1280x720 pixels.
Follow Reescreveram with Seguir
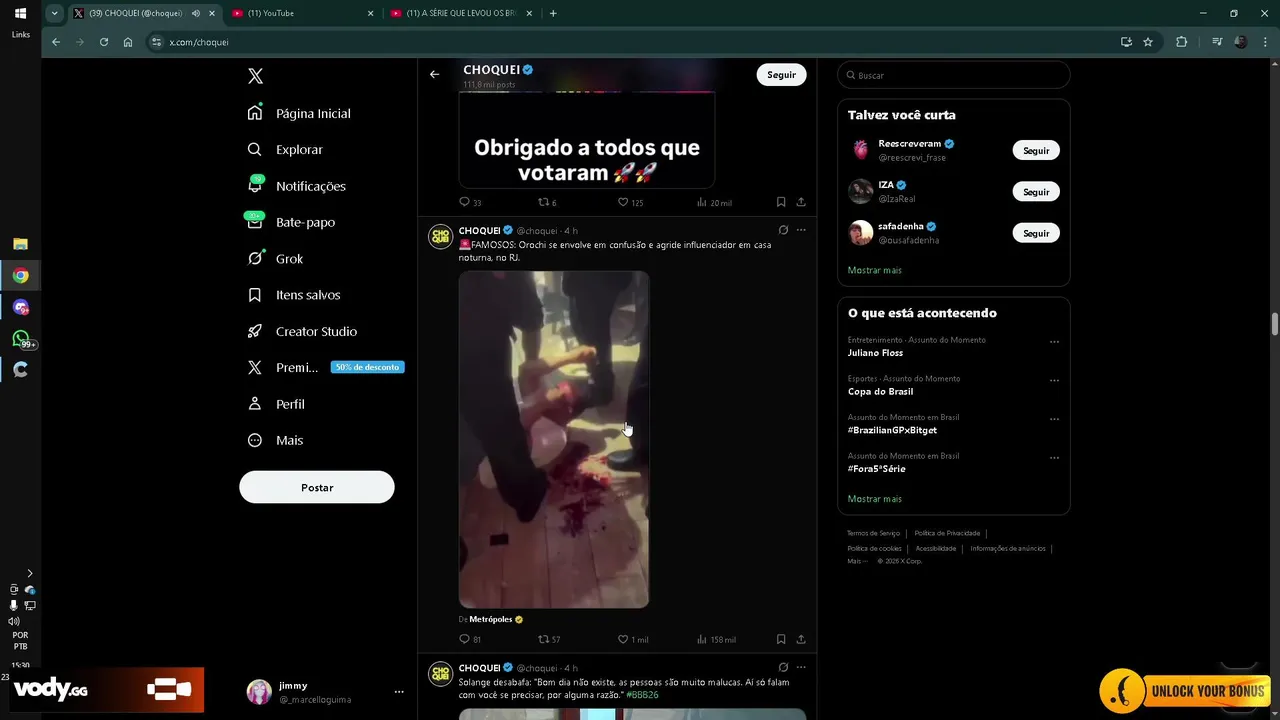tap(1036, 150)
